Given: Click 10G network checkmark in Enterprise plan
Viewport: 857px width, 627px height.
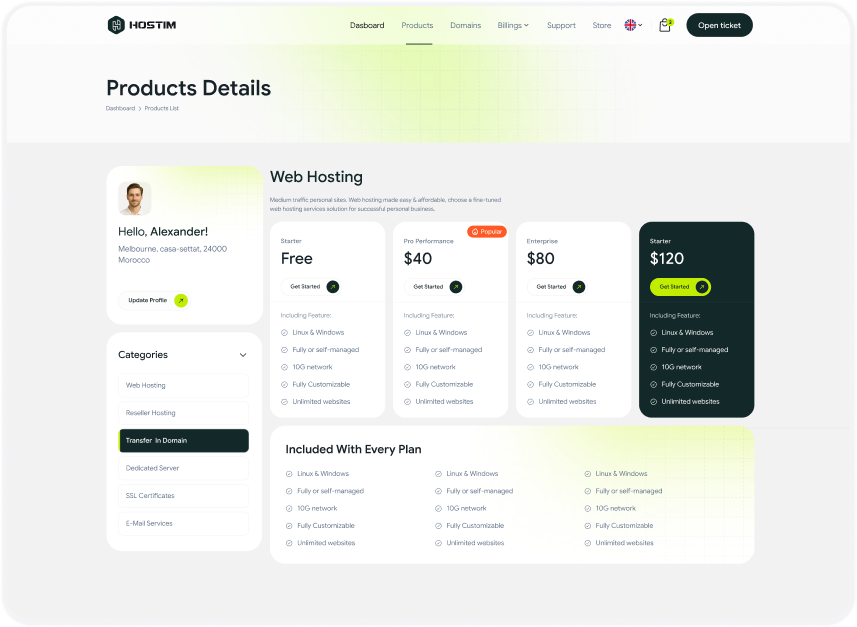Looking at the screenshot, I should (x=531, y=367).
